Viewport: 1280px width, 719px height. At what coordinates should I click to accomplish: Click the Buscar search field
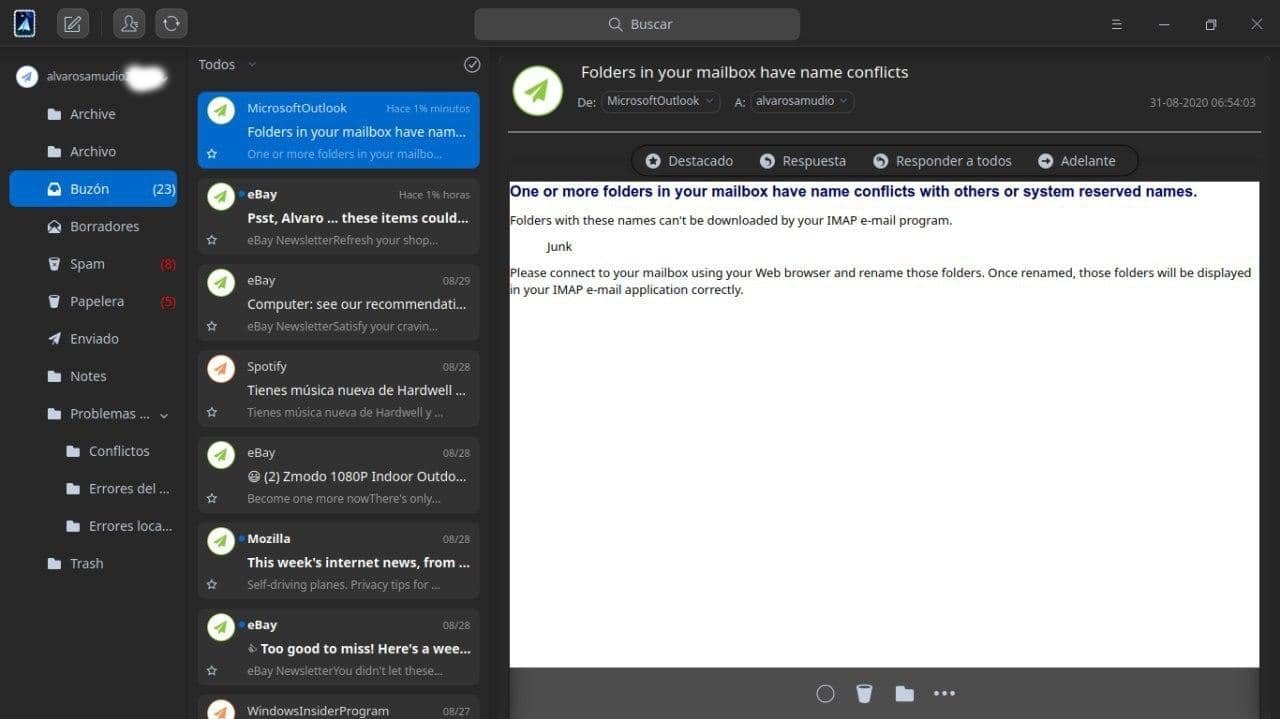[x=637, y=24]
